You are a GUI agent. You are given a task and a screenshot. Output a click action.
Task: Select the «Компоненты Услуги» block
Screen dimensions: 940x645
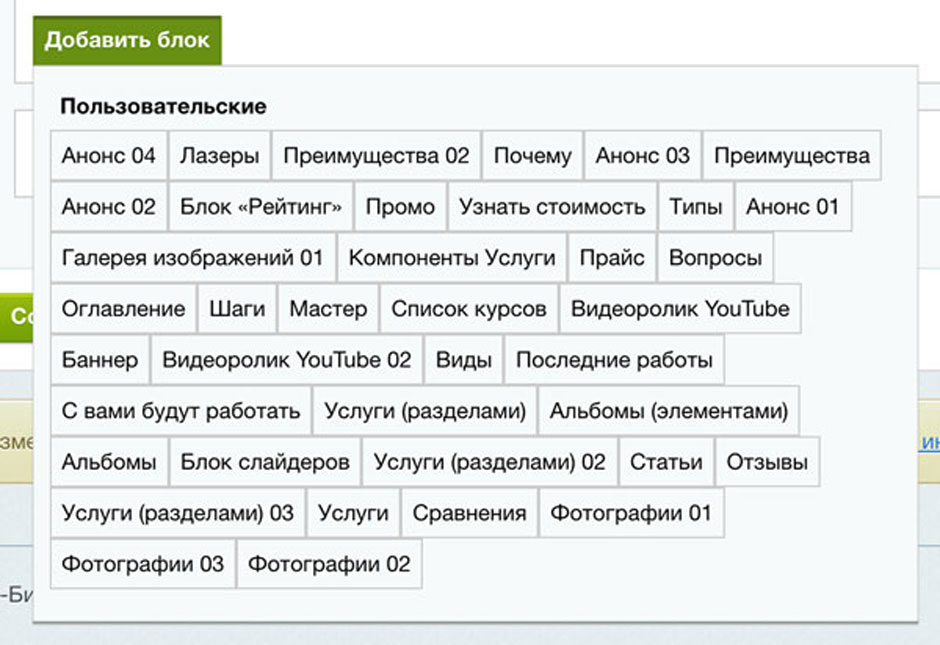click(452, 258)
